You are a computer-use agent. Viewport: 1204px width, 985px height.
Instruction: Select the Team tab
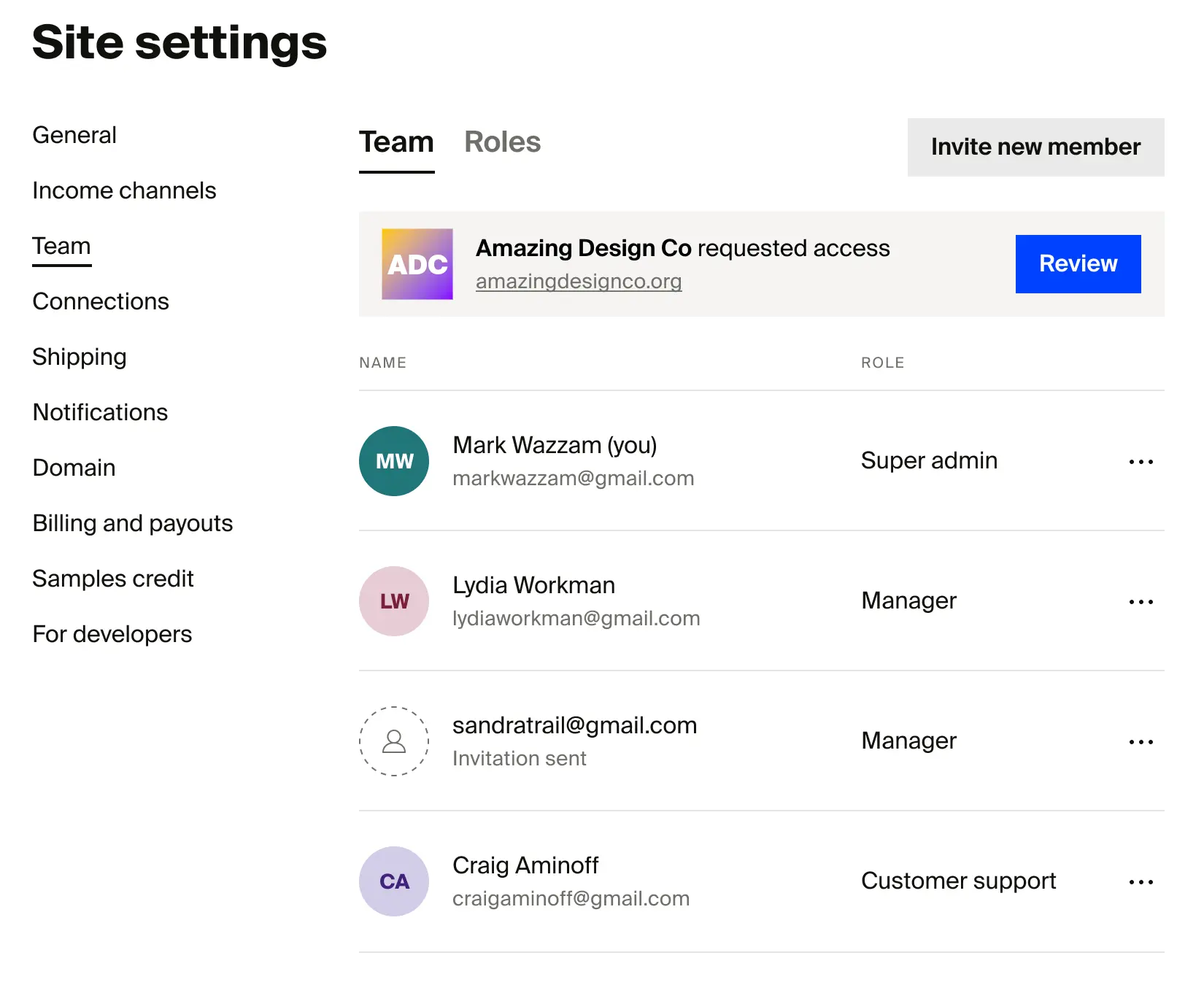396,142
